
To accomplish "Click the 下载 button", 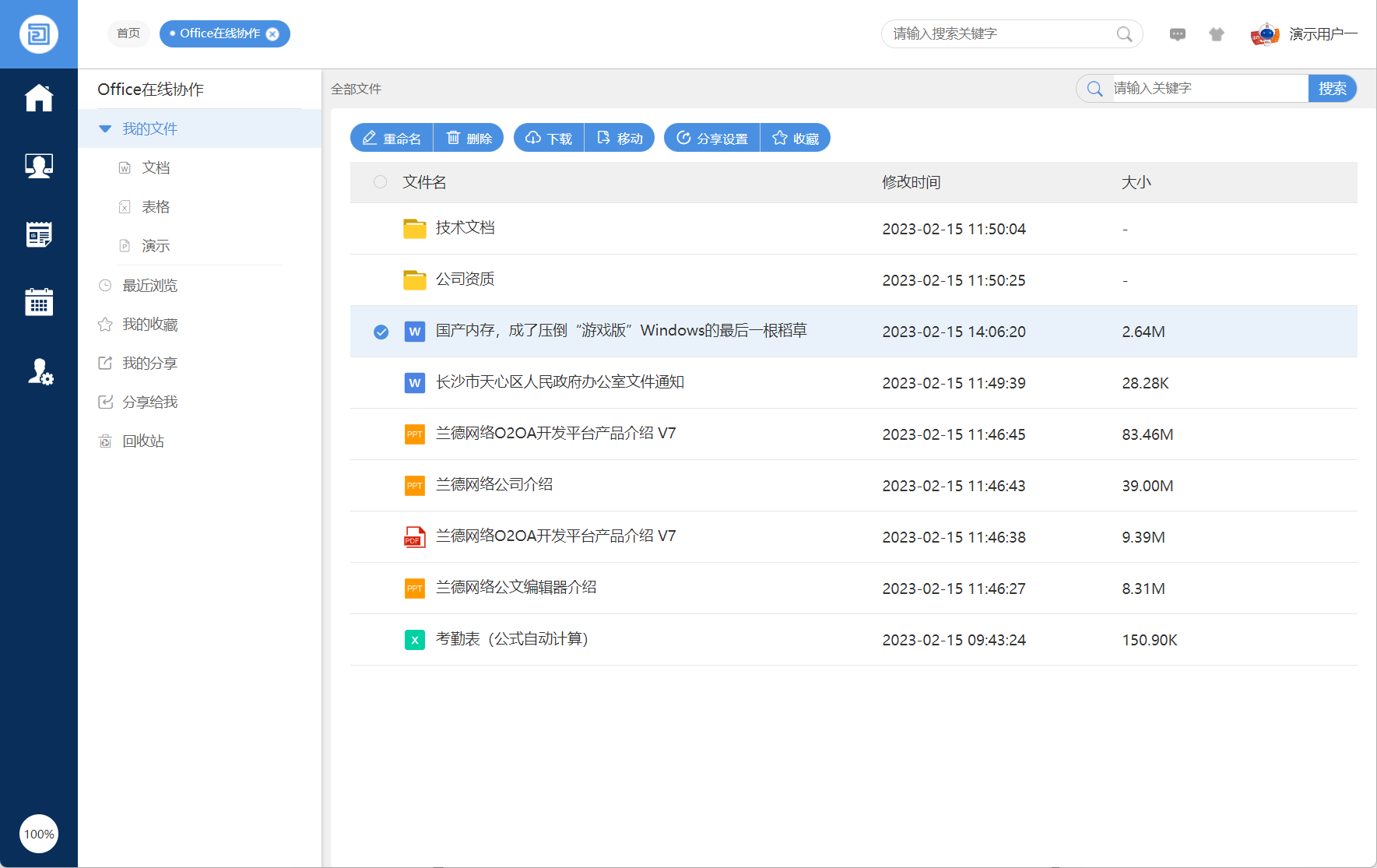I will (549, 139).
